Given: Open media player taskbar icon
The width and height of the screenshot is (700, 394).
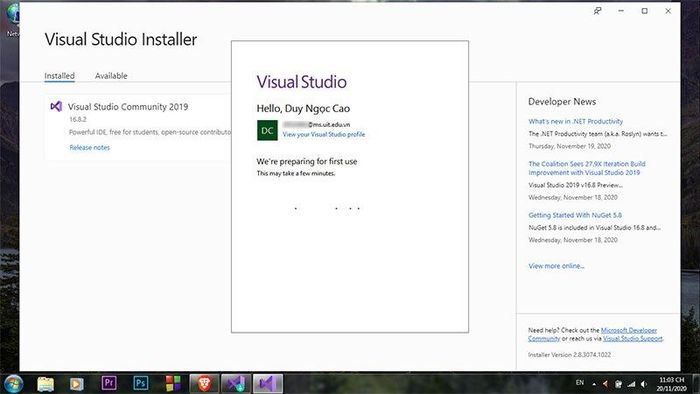Looking at the screenshot, I should 76,383.
